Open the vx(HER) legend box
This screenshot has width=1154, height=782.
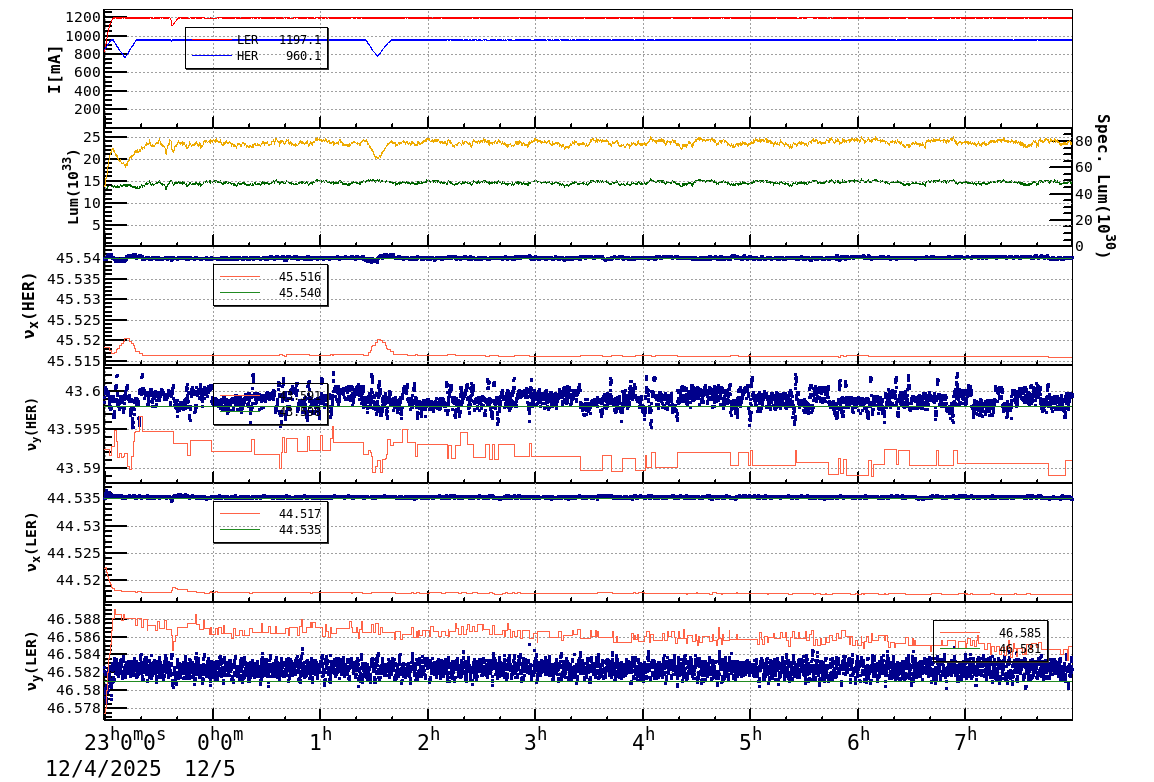coord(272,284)
